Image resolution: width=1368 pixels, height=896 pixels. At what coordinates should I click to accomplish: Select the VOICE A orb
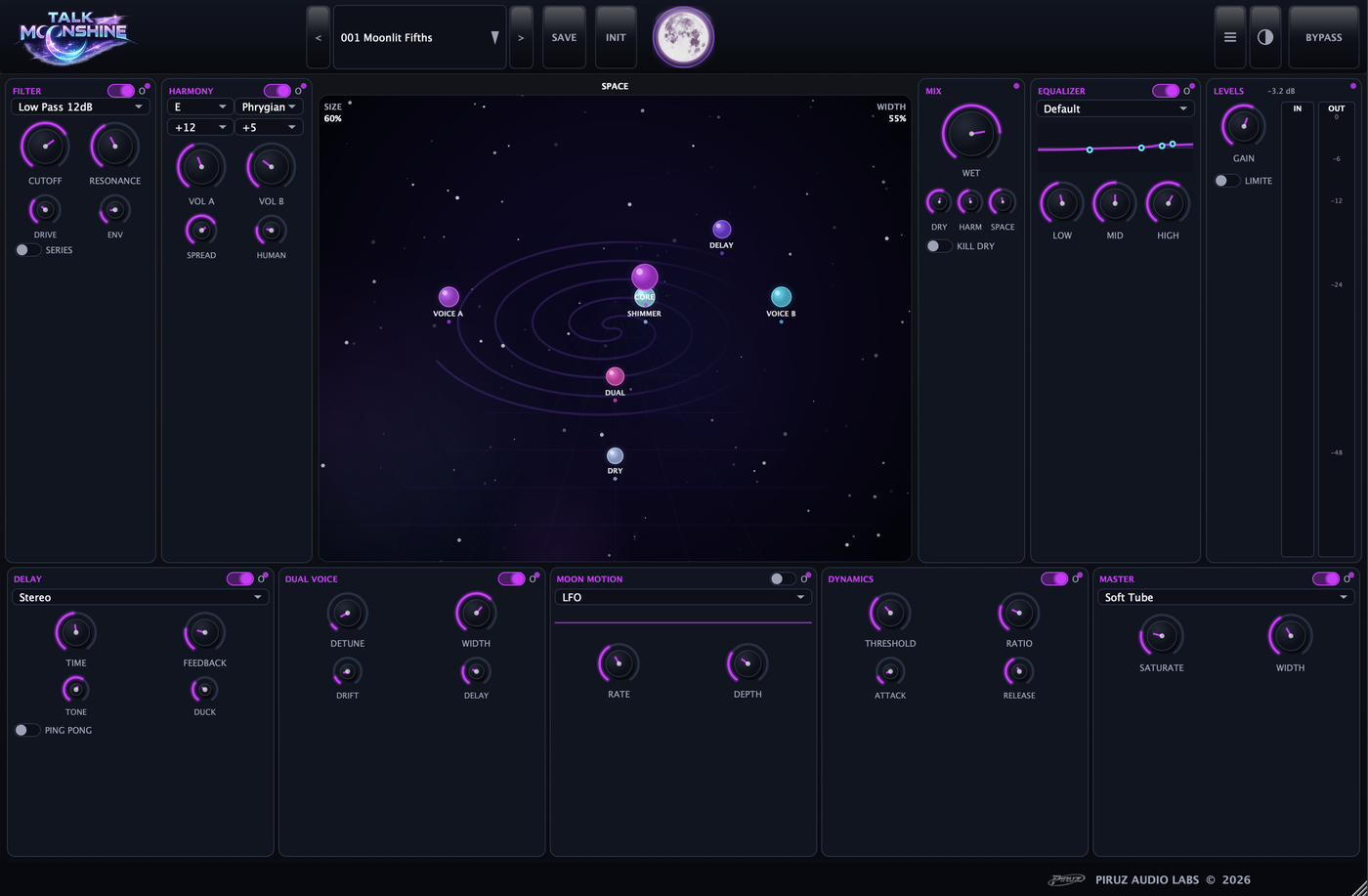[449, 296]
